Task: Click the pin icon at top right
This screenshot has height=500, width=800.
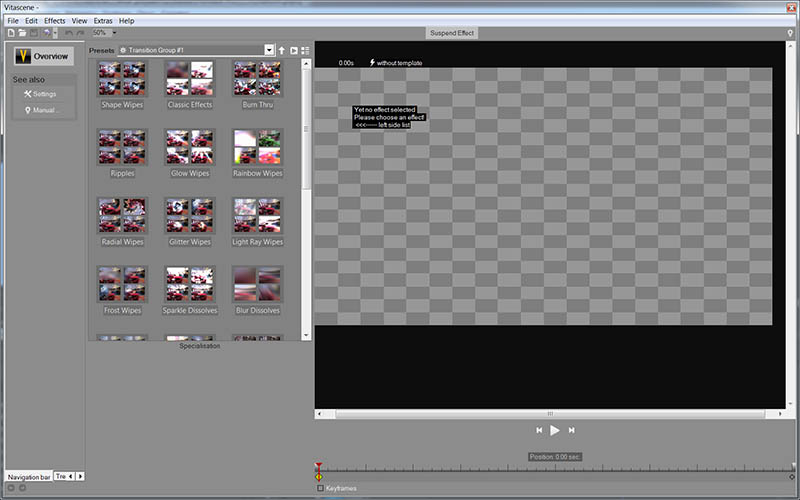Action: coord(790,33)
